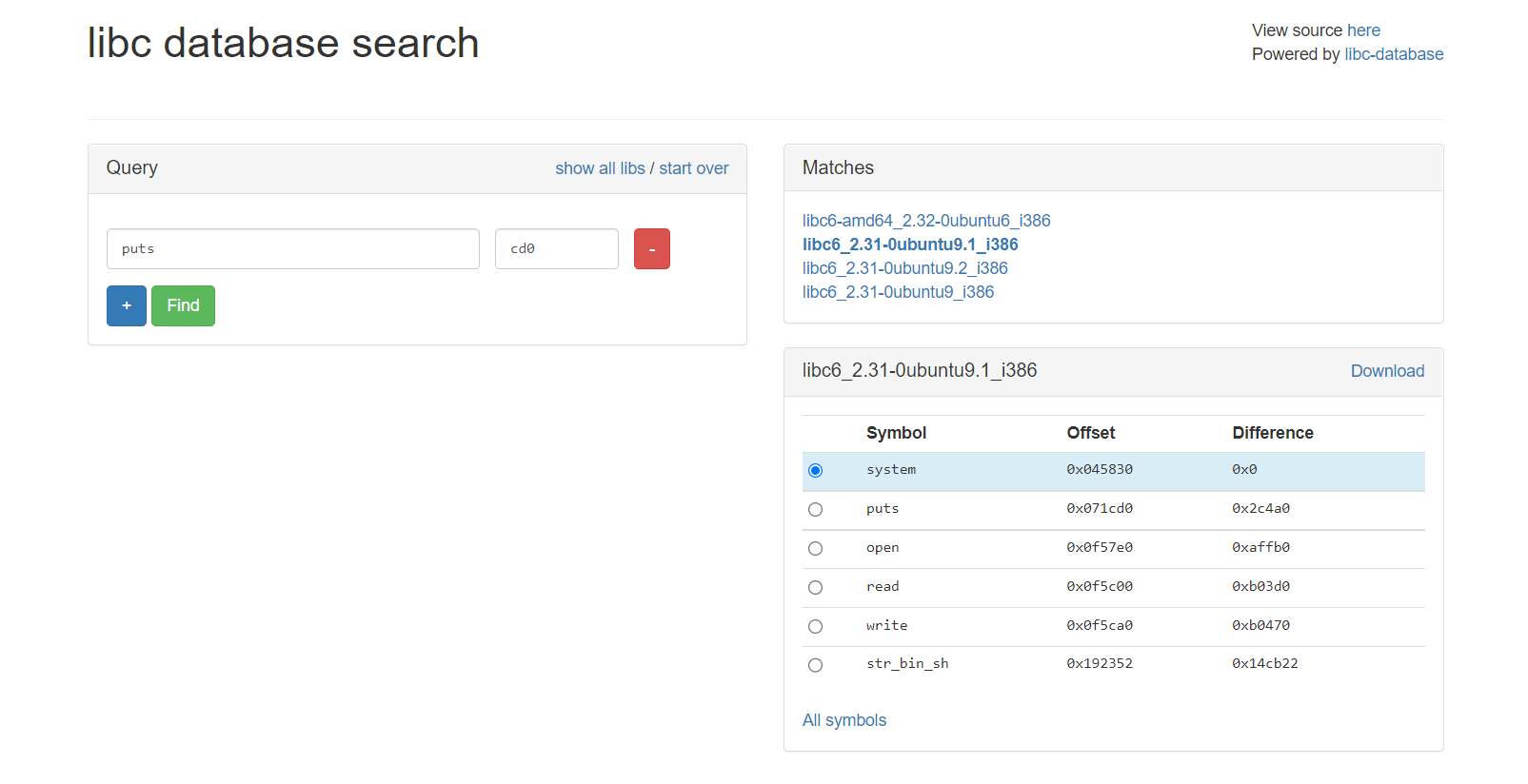Viewport: 1528px width, 784px height.
Task: Pick the write symbol radio button
Action: pos(815,626)
